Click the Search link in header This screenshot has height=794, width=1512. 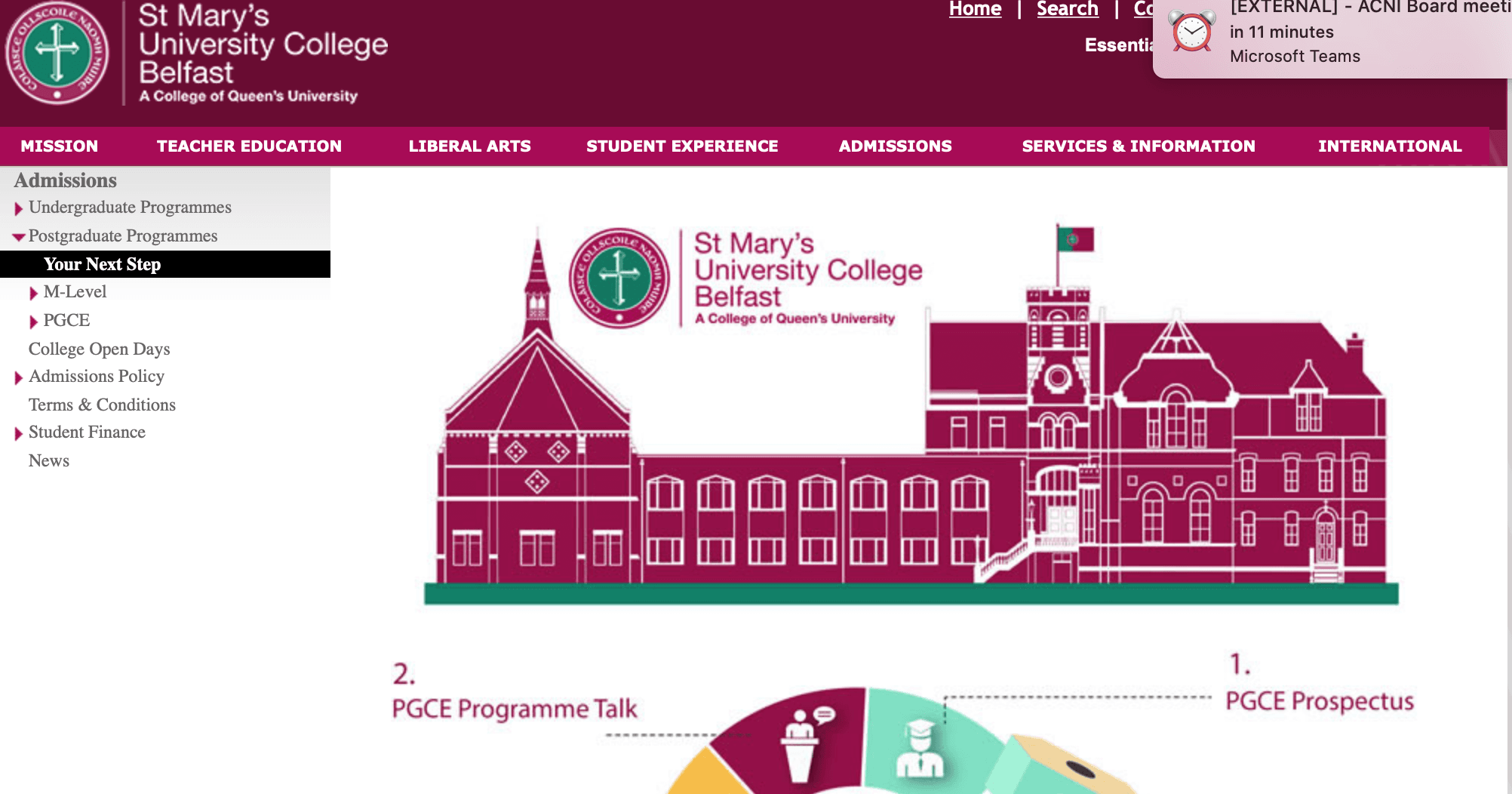click(x=1067, y=9)
